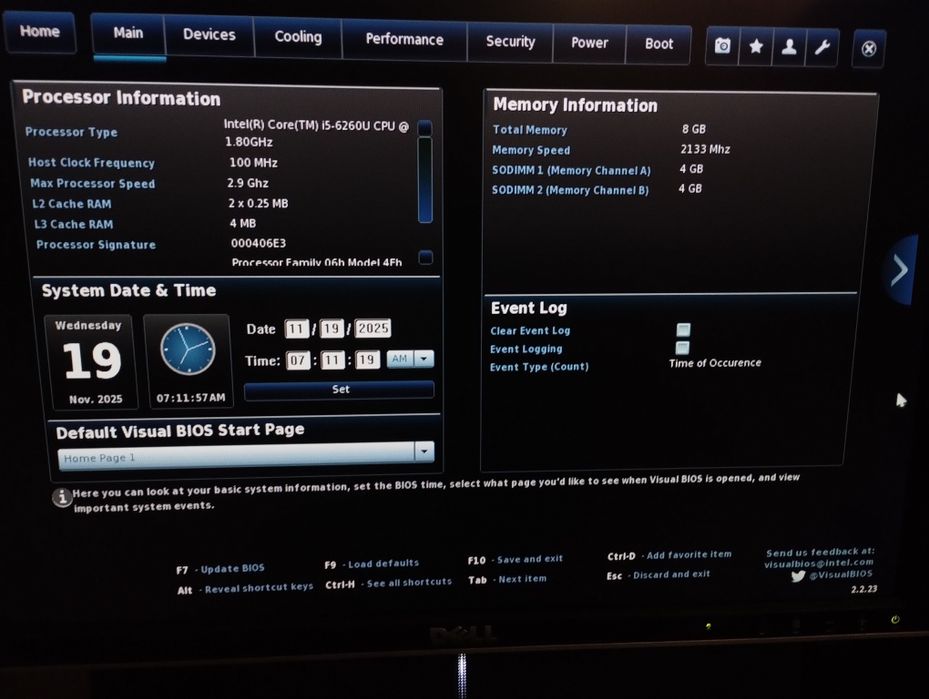Click the analog clock widget
This screenshot has height=699, width=929.
pyautogui.click(x=188, y=350)
